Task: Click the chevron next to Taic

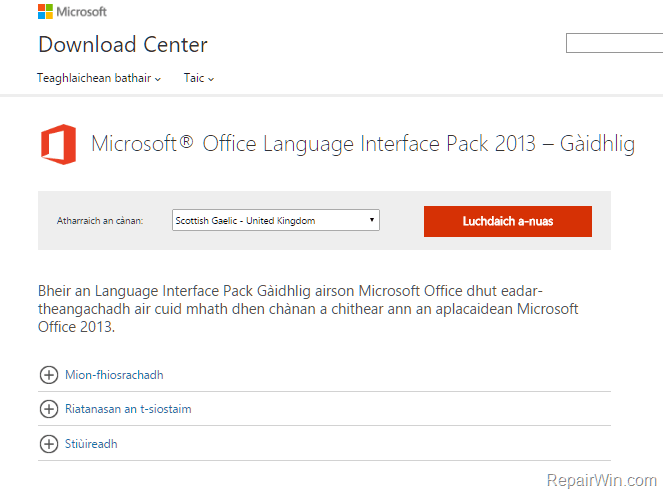Action: [x=211, y=79]
